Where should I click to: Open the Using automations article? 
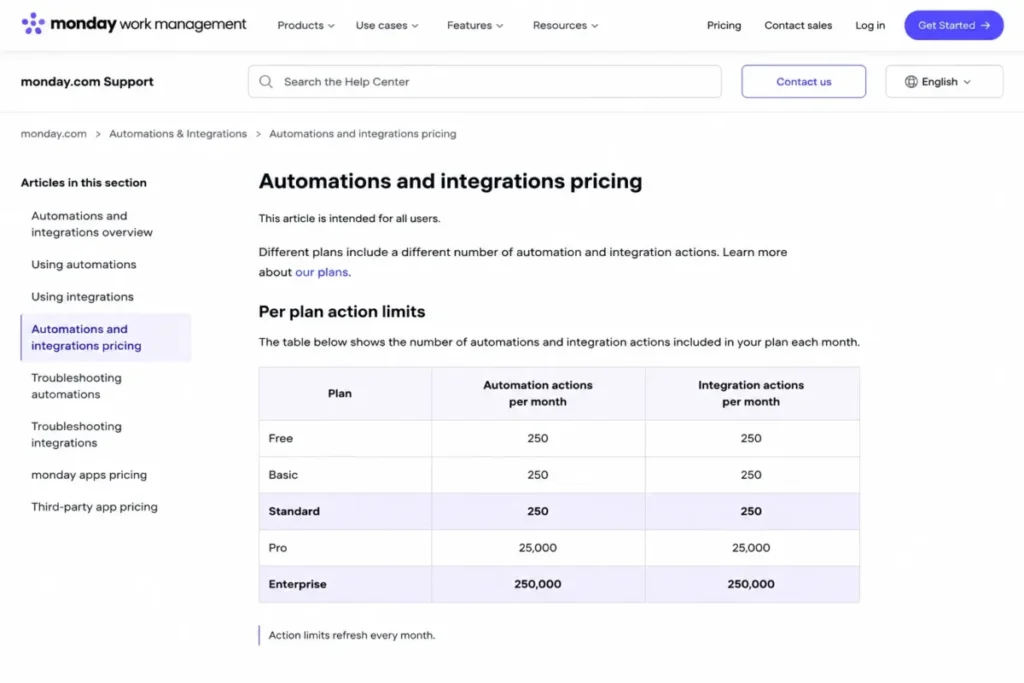(x=84, y=264)
